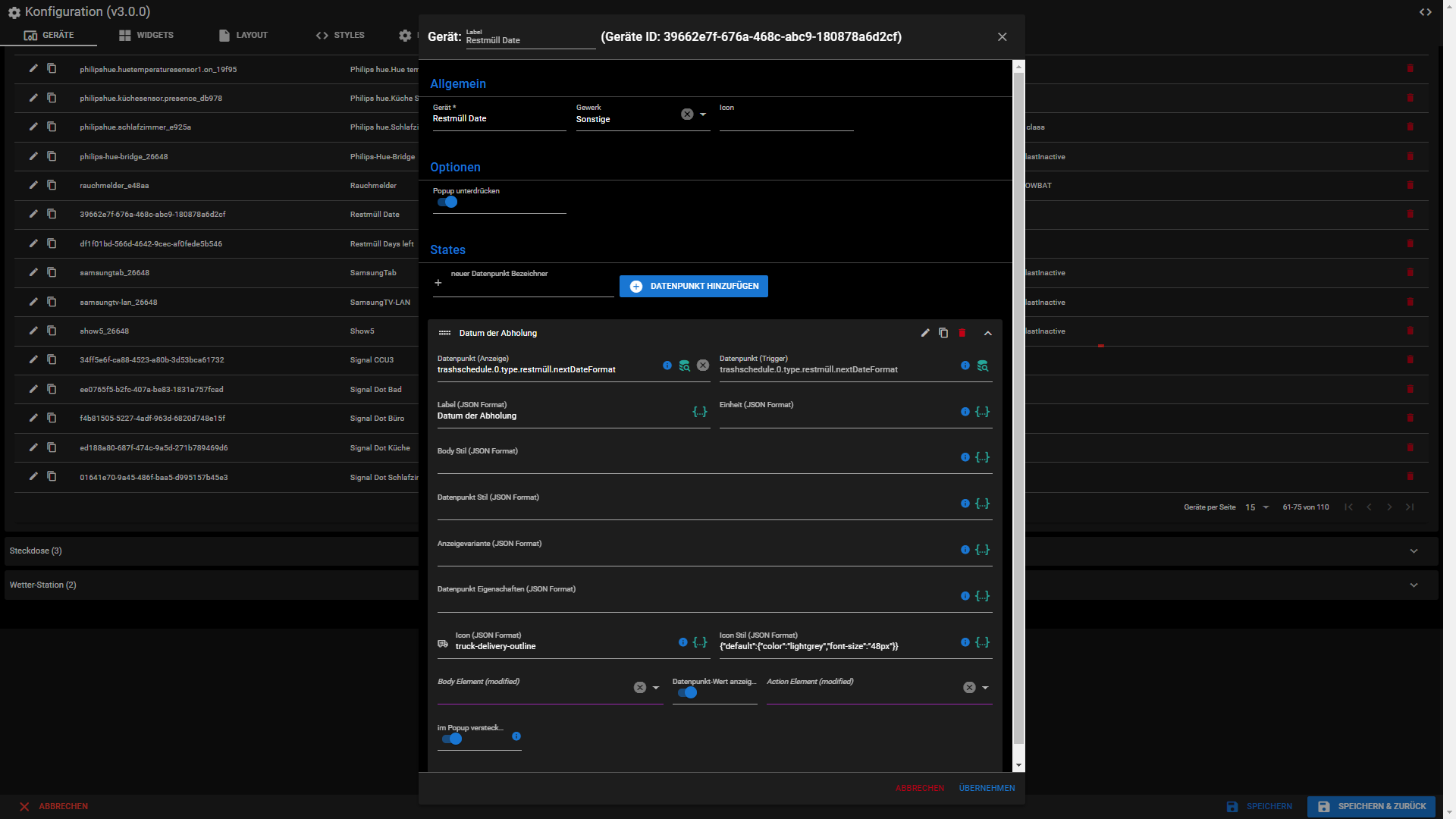Image resolution: width=1456 pixels, height=819 pixels.
Task: Click Speichern & Zurück button
Action: [1371, 807]
